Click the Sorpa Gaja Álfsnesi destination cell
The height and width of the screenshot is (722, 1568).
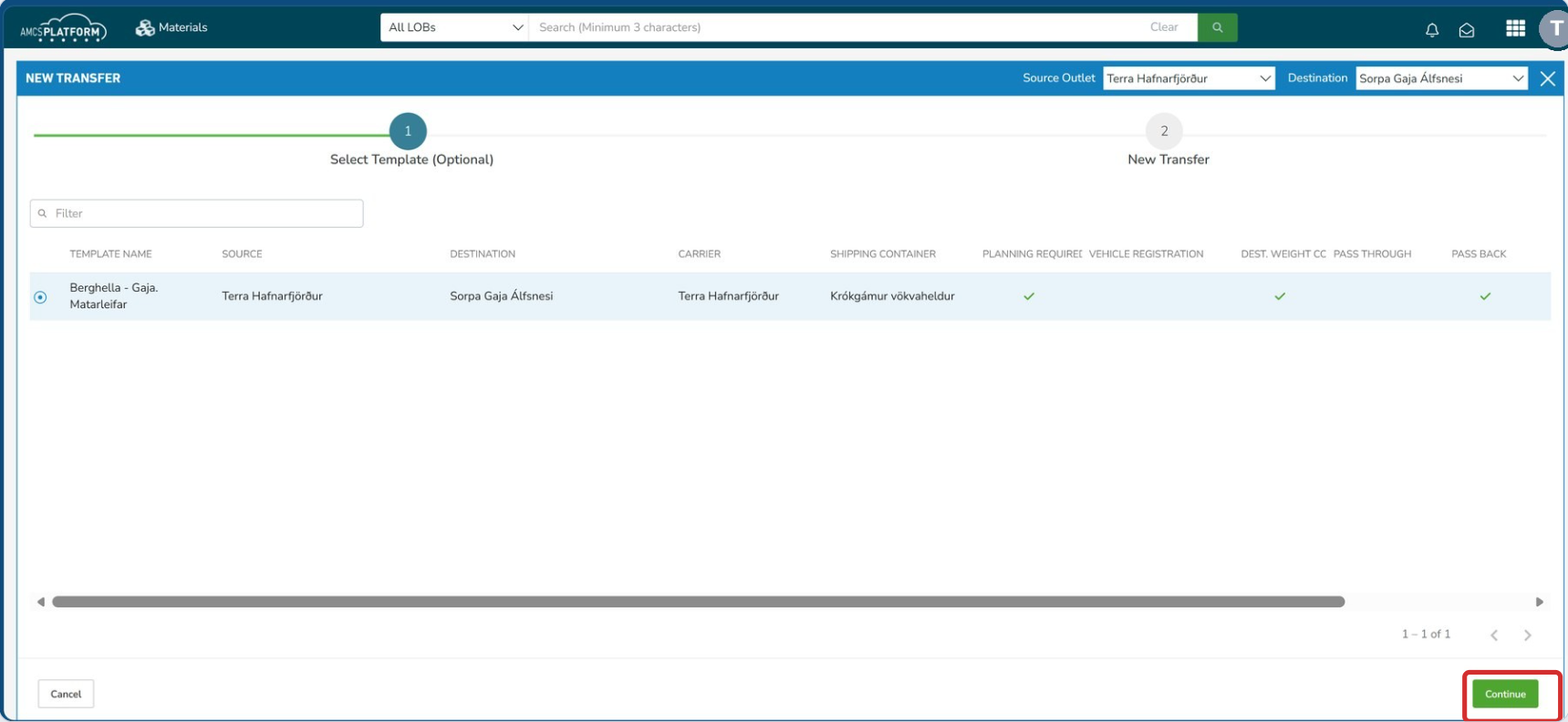501,296
